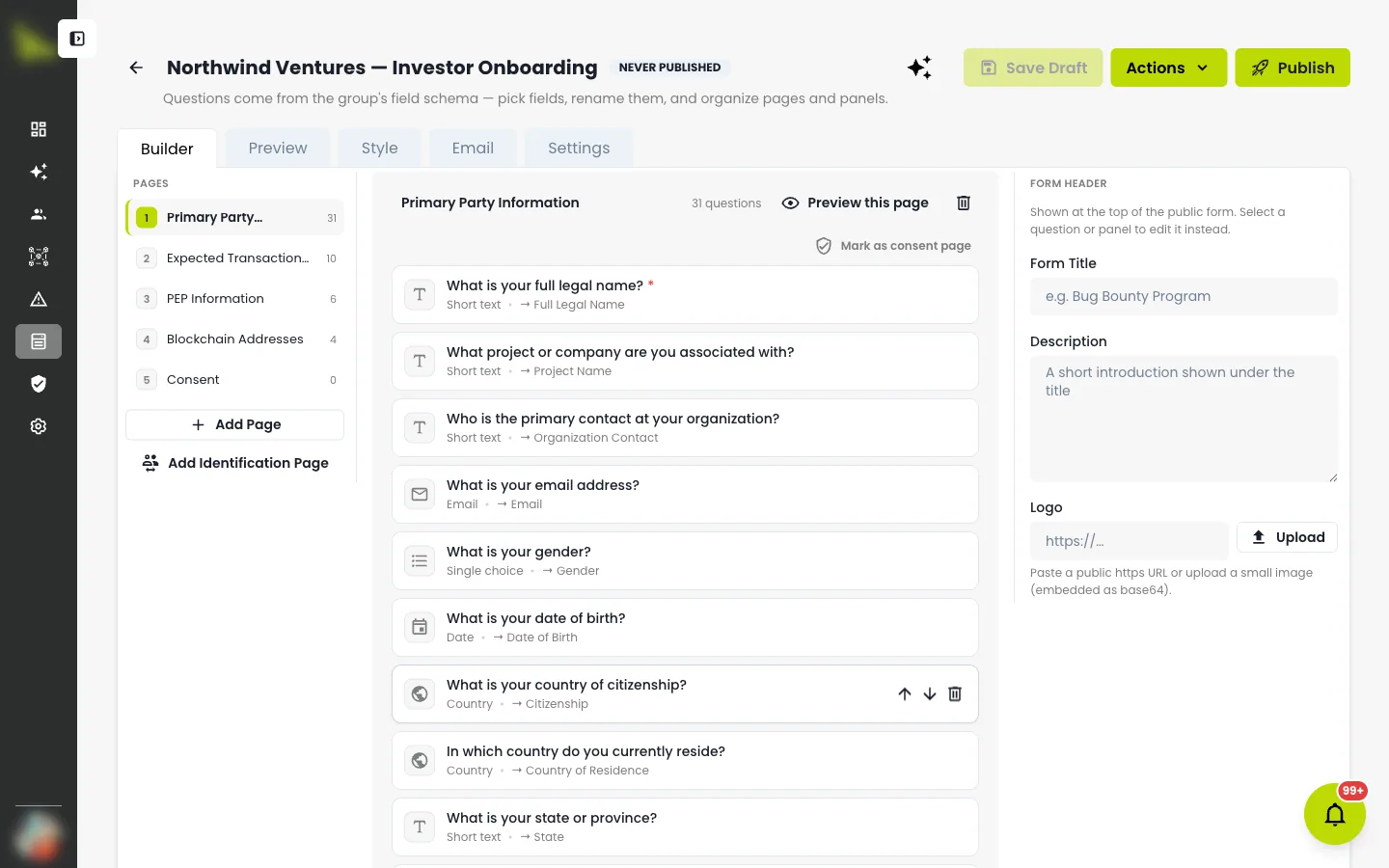Open notifications bell with 99+ badge
The image size is (1389, 868).
pyautogui.click(x=1335, y=815)
